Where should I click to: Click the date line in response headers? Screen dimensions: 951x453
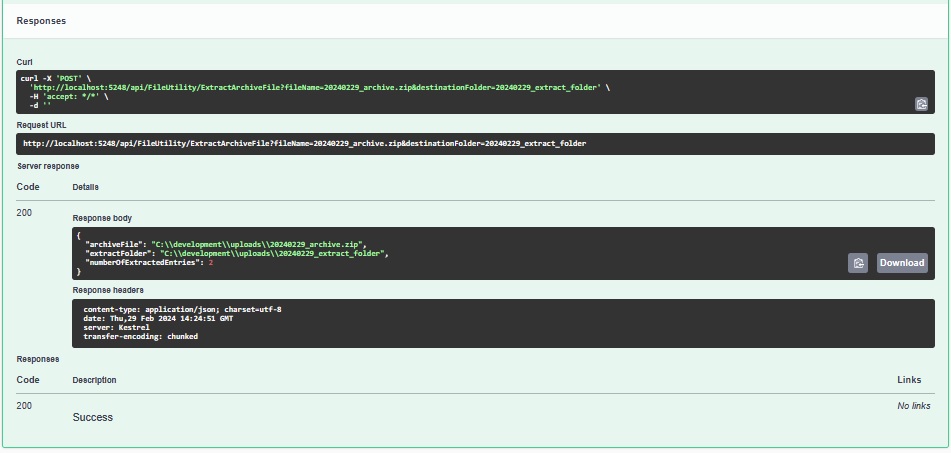point(158,319)
